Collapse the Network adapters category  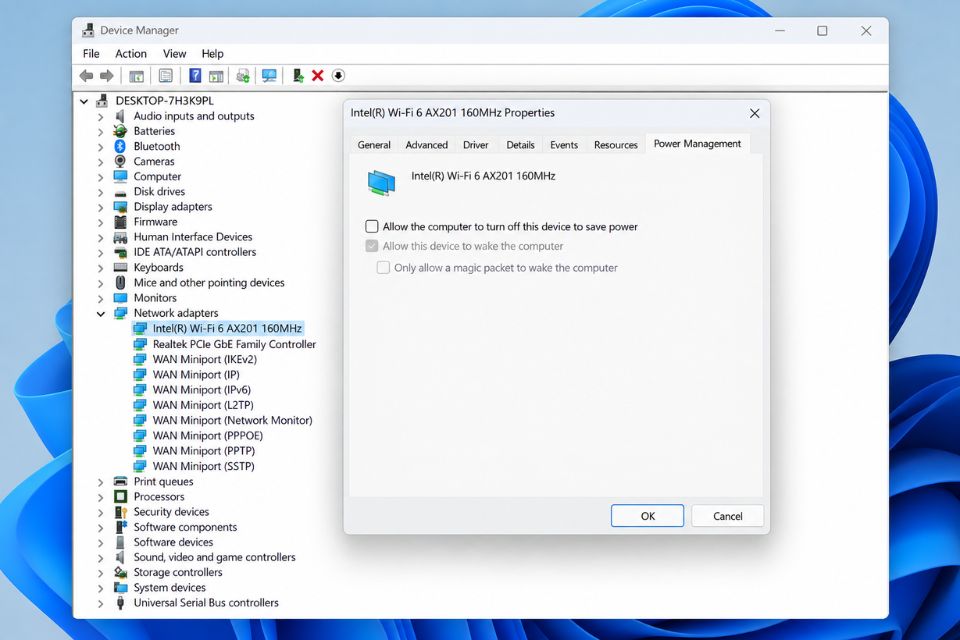point(100,314)
